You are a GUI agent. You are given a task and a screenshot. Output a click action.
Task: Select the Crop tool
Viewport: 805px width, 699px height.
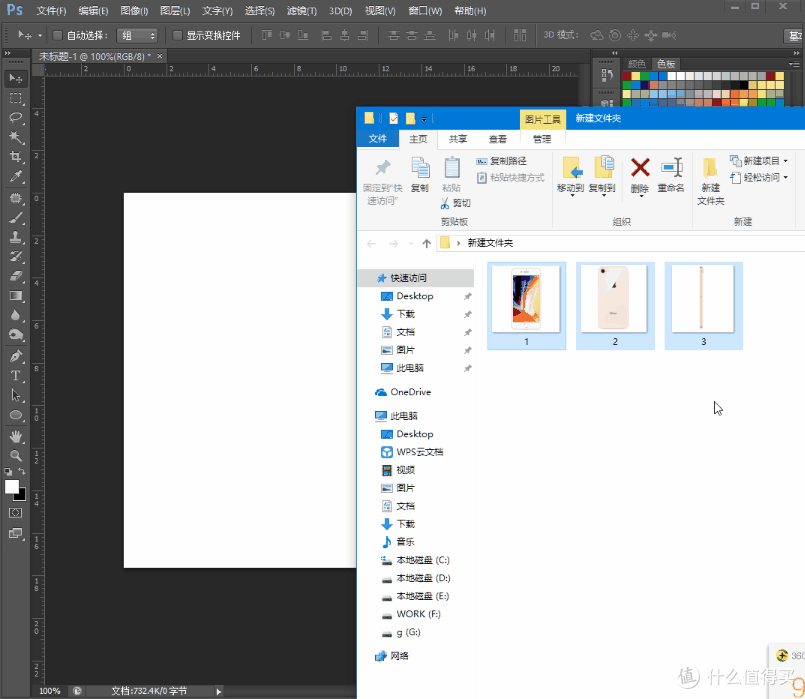pyautogui.click(x=16, y=157)
